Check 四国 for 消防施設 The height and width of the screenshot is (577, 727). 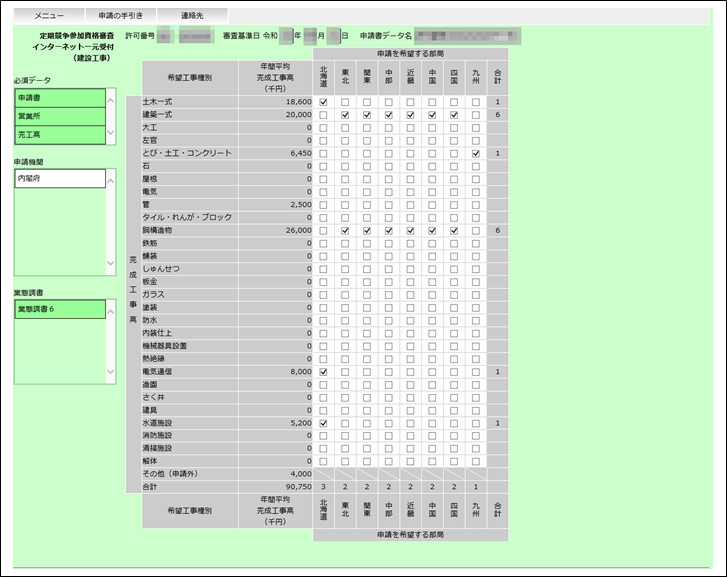[454, 436]
